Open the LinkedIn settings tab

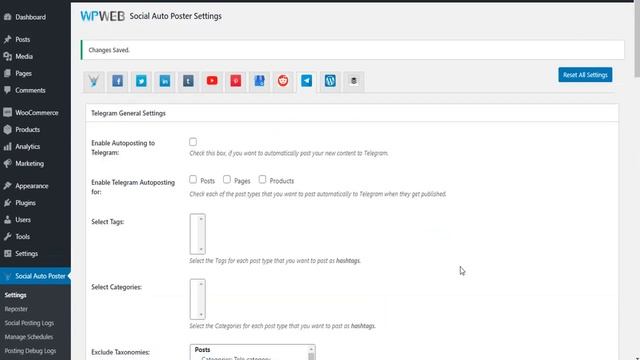(x=164, y=81)
